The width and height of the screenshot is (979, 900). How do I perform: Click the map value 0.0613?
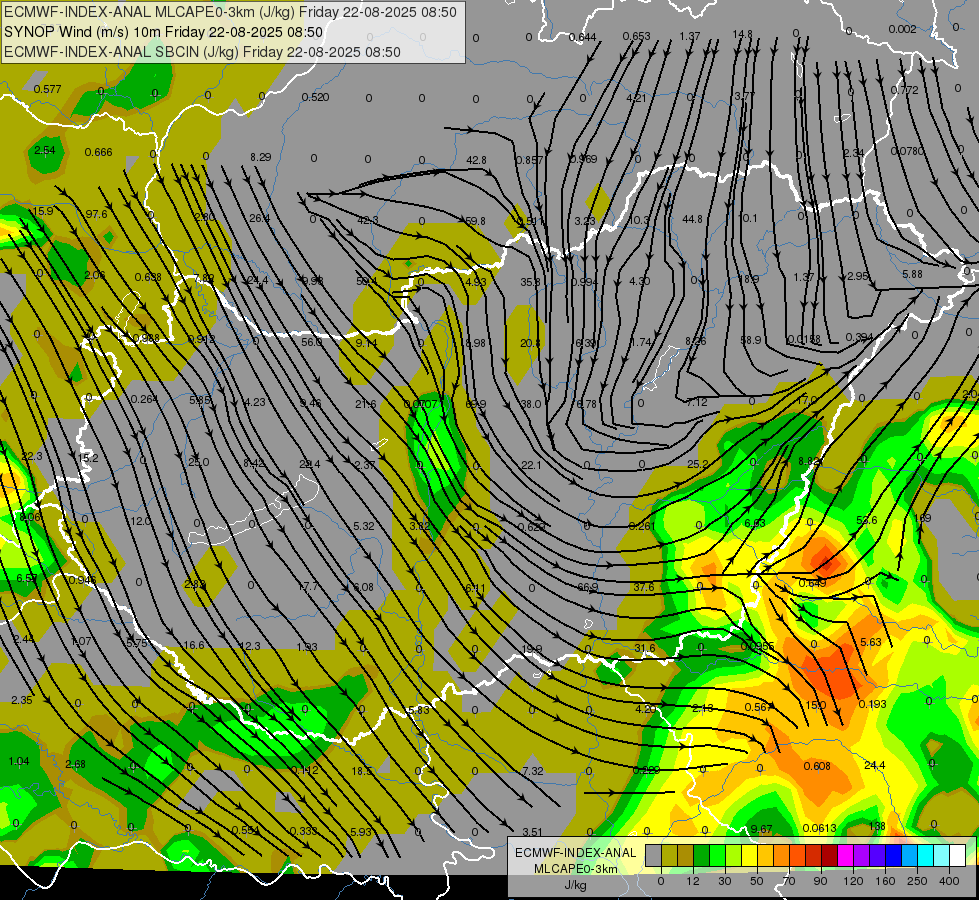pos(820,828)
